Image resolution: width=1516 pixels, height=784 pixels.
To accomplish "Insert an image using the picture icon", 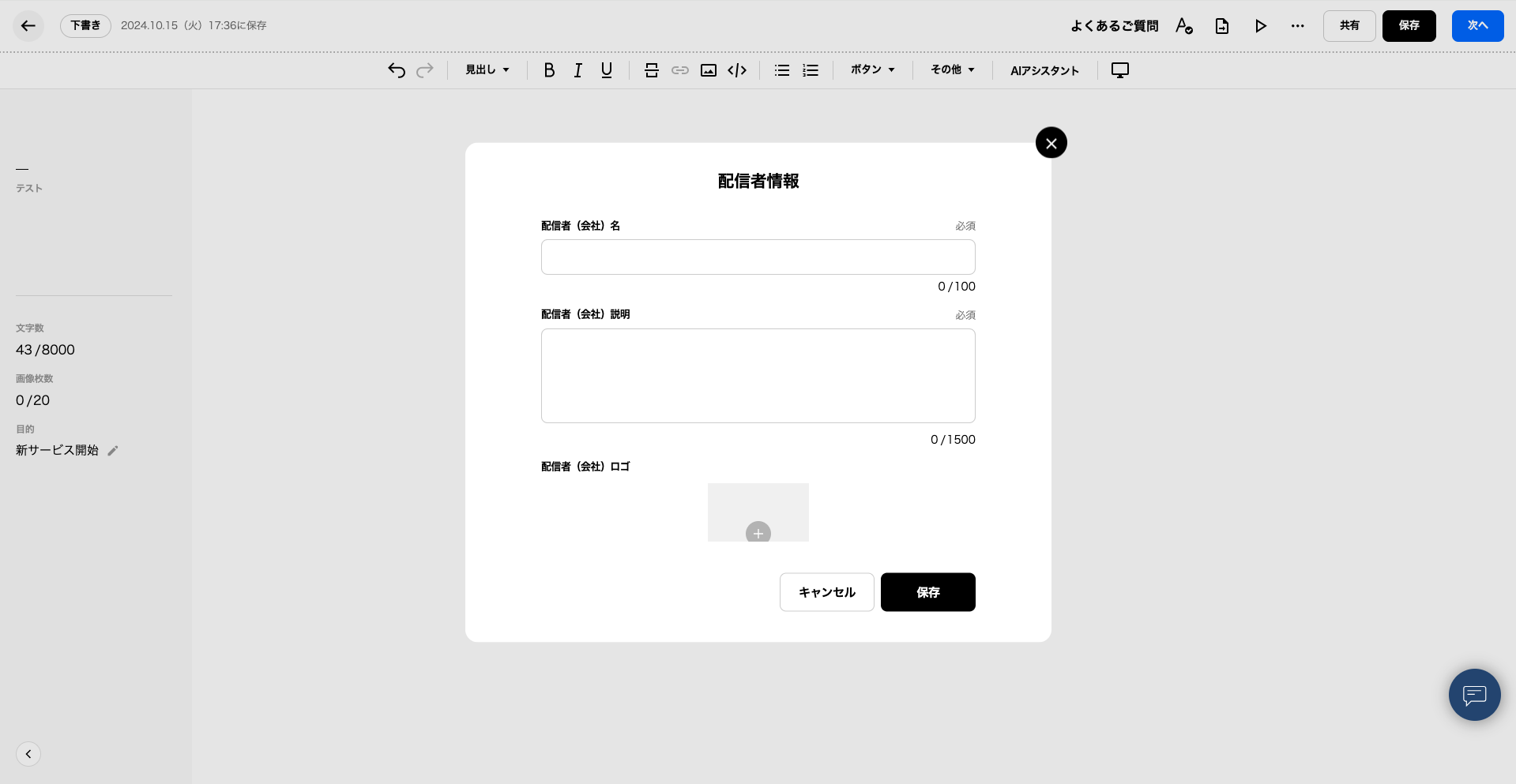I will click(x=709, y=70).
